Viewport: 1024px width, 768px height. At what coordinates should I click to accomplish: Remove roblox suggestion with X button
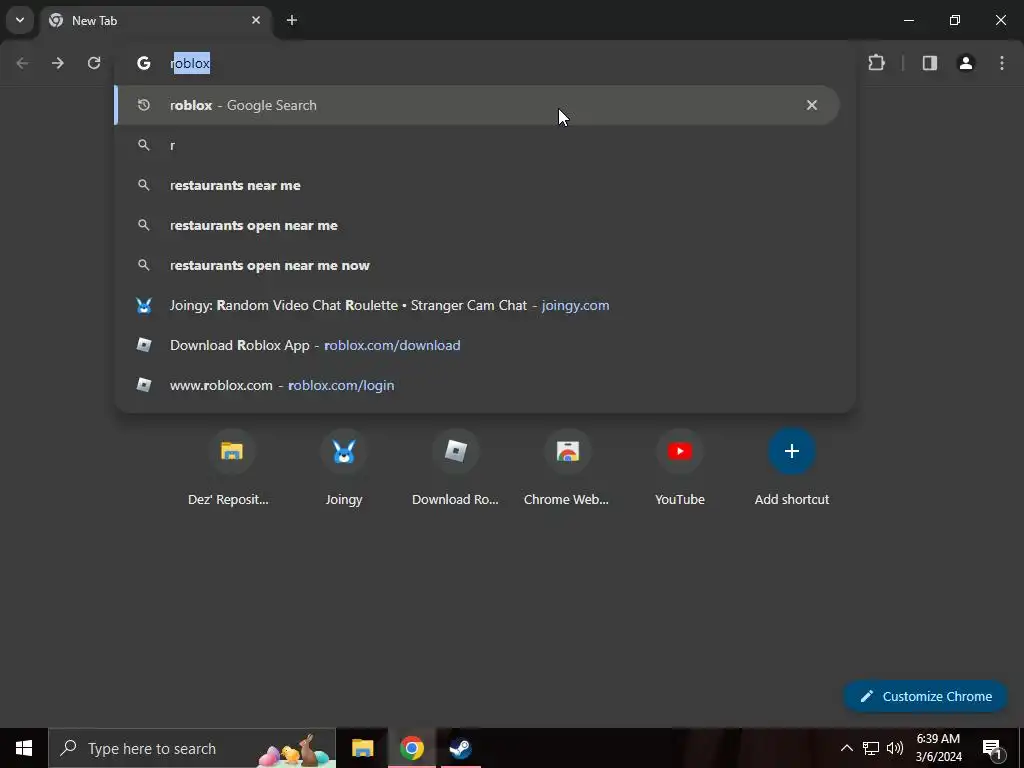click(812, 105)
